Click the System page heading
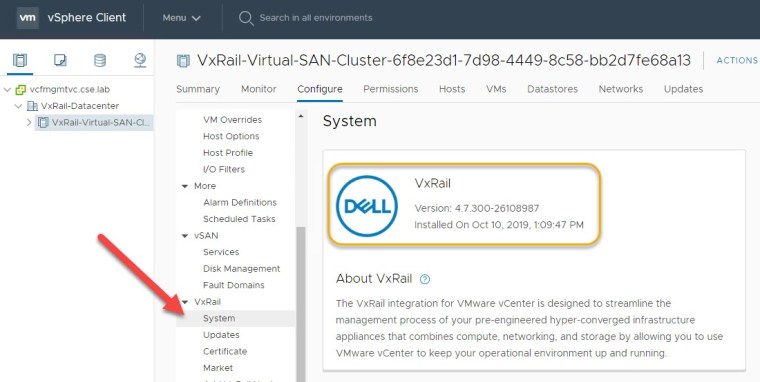Image resolution: width=760 pixels, height=382 pixels. tap(349, 121)
